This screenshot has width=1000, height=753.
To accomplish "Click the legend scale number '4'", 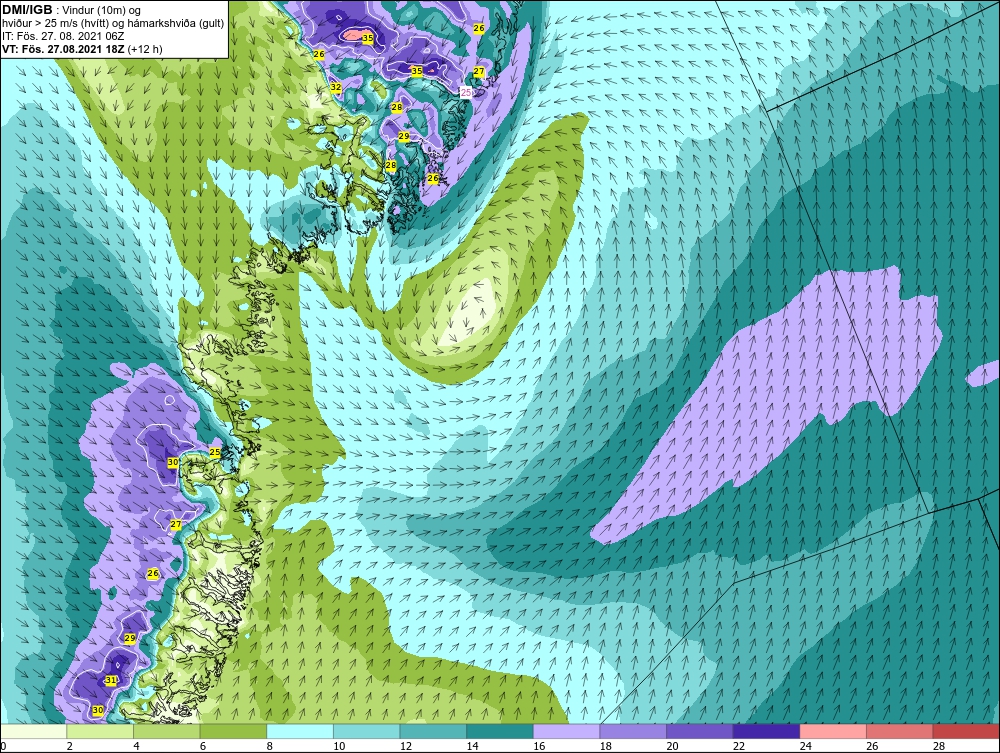I will (135, 746).
